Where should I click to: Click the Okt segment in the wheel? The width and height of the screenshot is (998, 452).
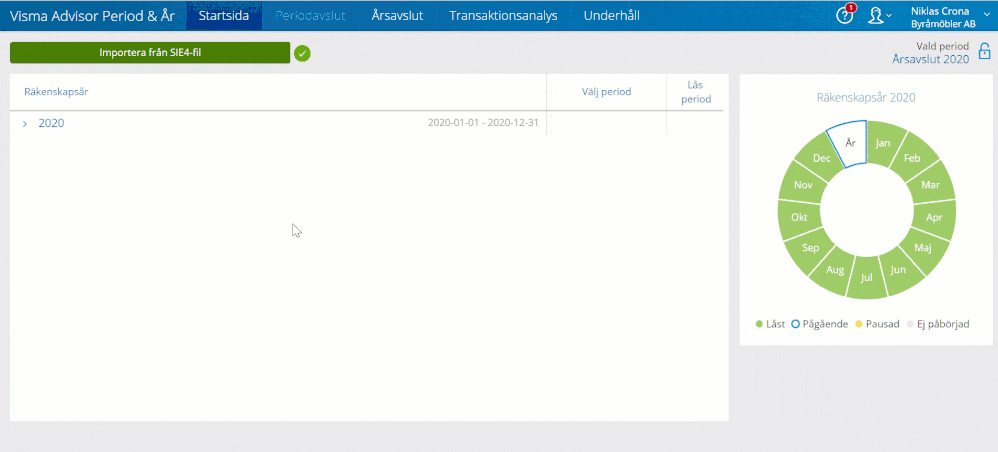tap(799, 217)
